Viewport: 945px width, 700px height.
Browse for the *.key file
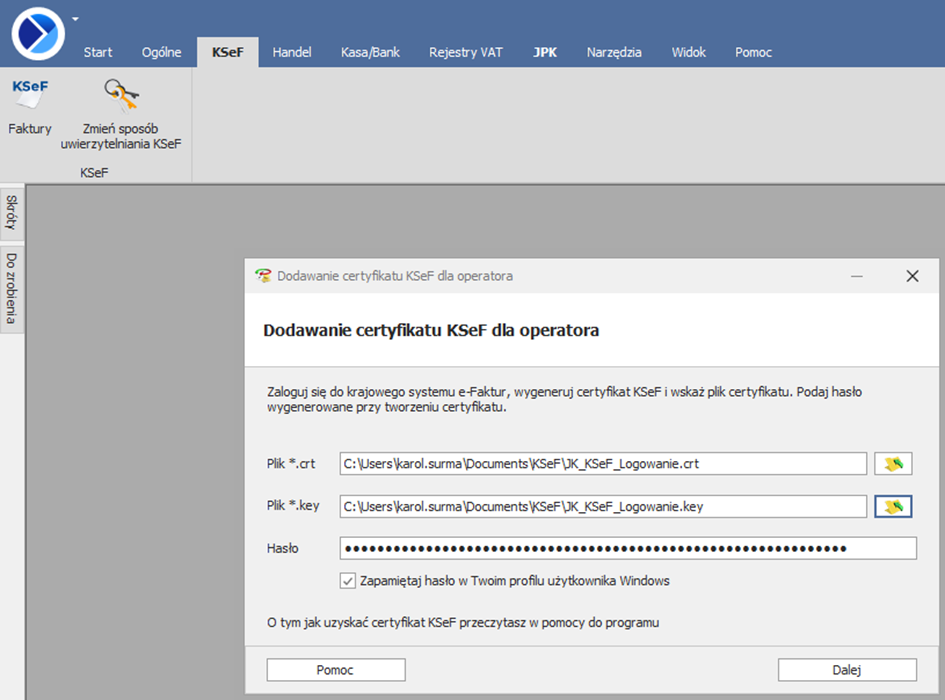[894, 507]
